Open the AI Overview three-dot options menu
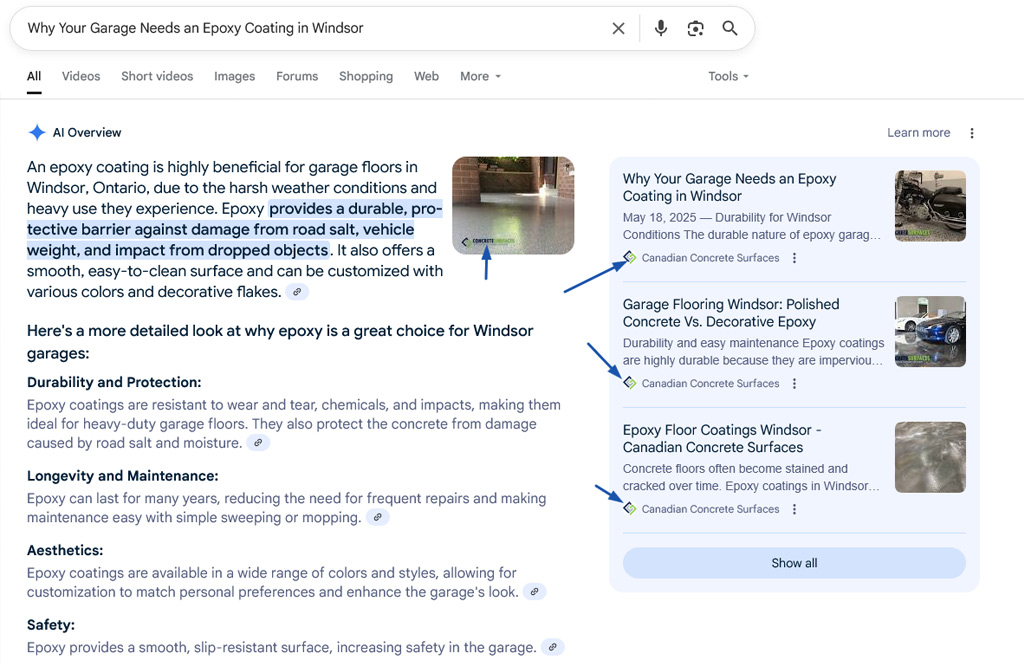1024x664 pixels. (x=971, y=132)
